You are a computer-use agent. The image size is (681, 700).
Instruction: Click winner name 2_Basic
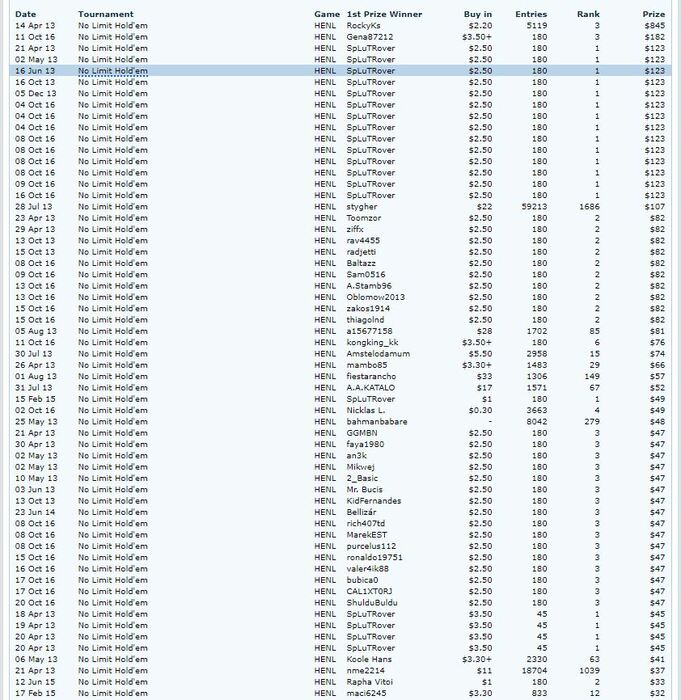pos(362,479)
